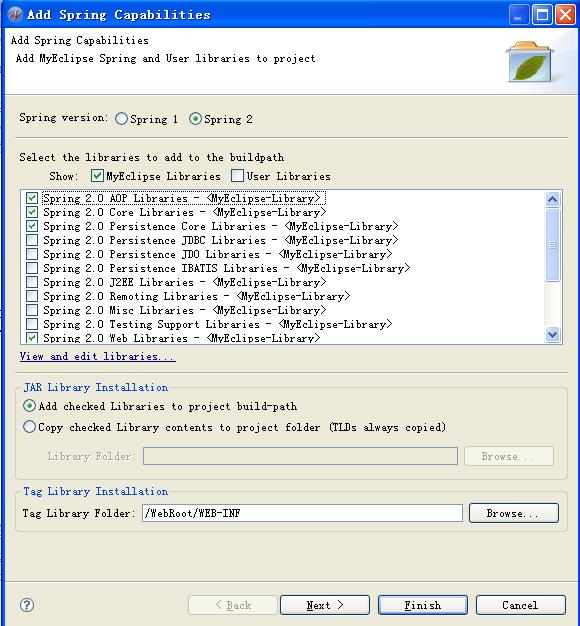Screen dimensions: 580x626
Task: Choose Copy checked Library contents option
Action: coord(29,427)
